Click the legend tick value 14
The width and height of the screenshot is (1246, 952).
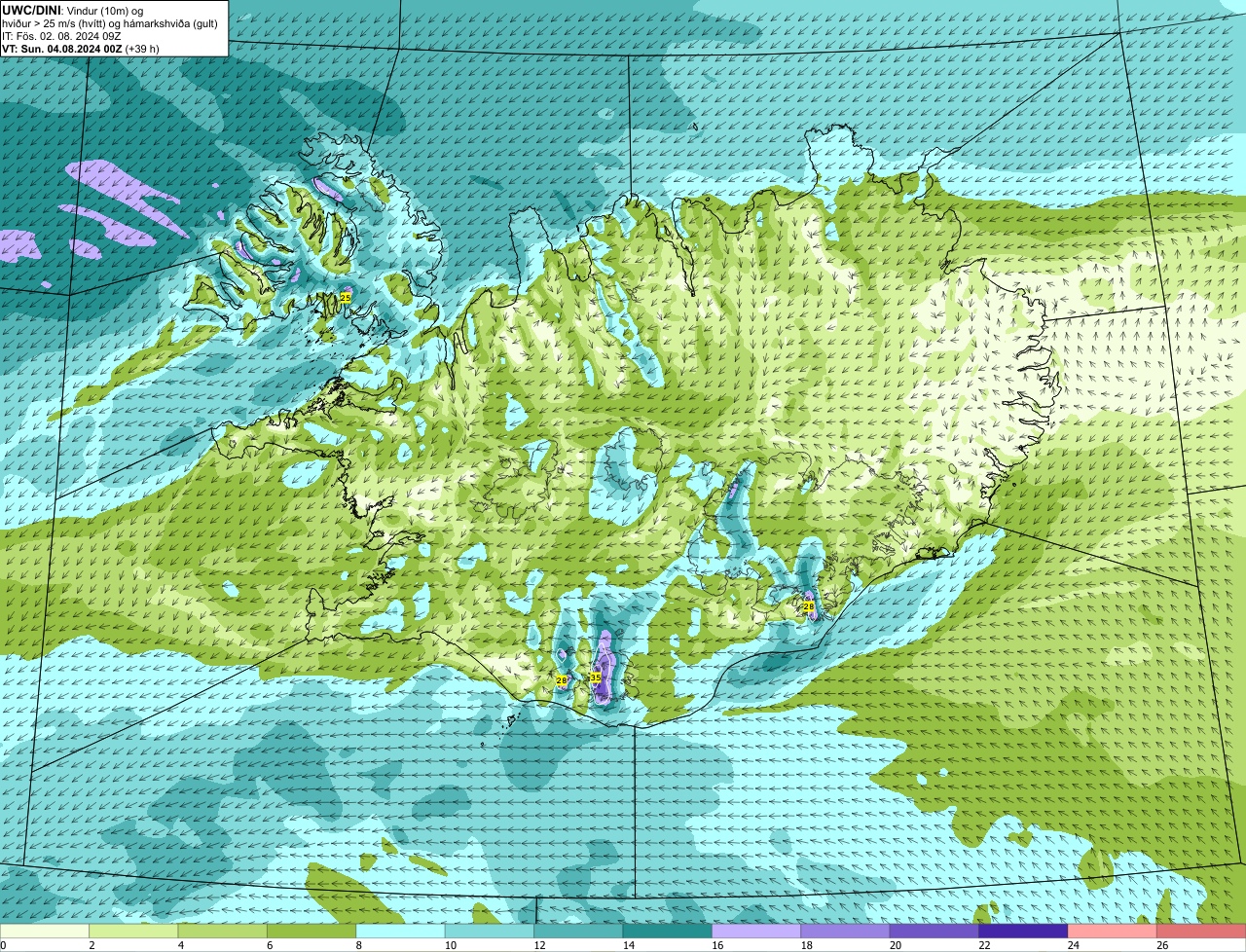(x=629, y=944)
